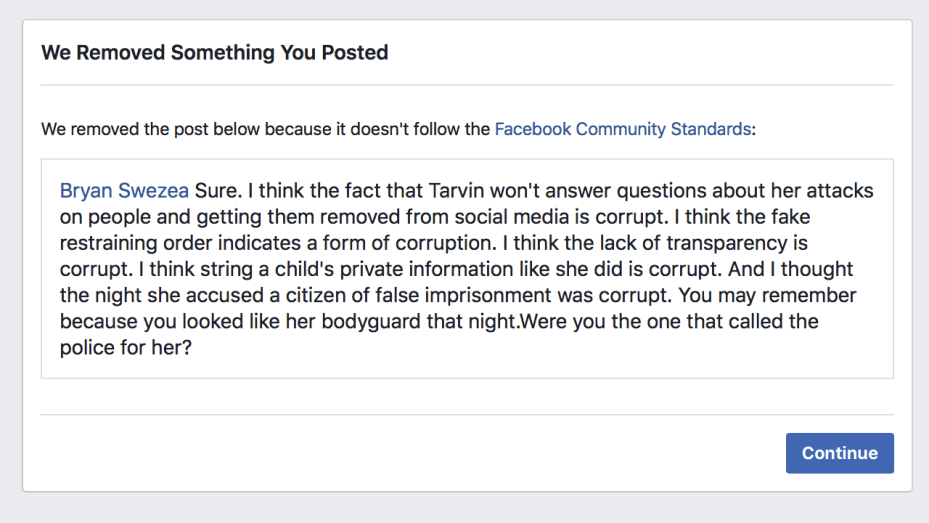The height and width of the screenshot is (523, 929).
Task: Open Bryan Swezea's profile link
Action: pos(124,191)
